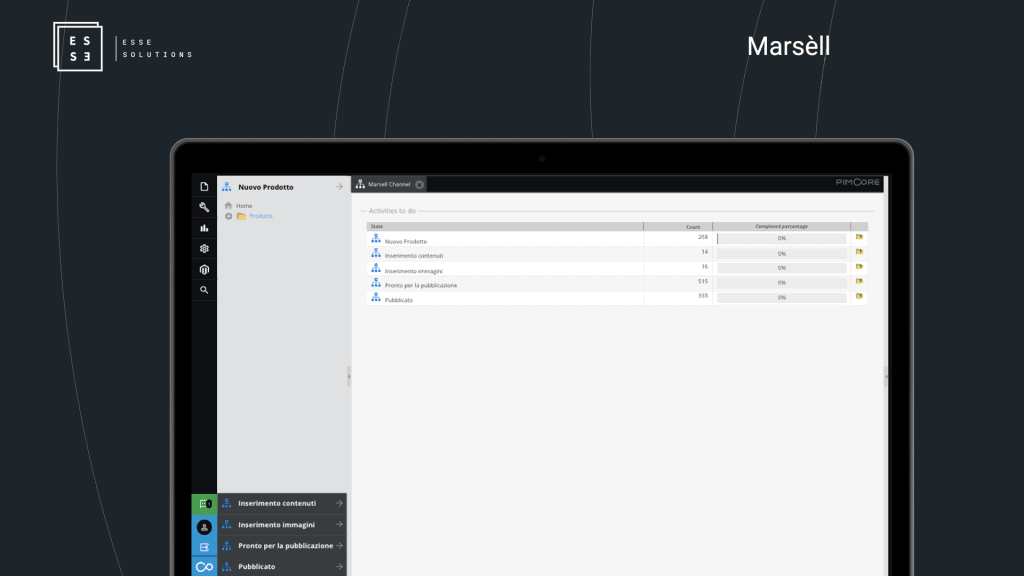The width and height of the screenshot is (1024, 576).
Task: Click the right panel splitter collapse handle
Action: point(886,376)
